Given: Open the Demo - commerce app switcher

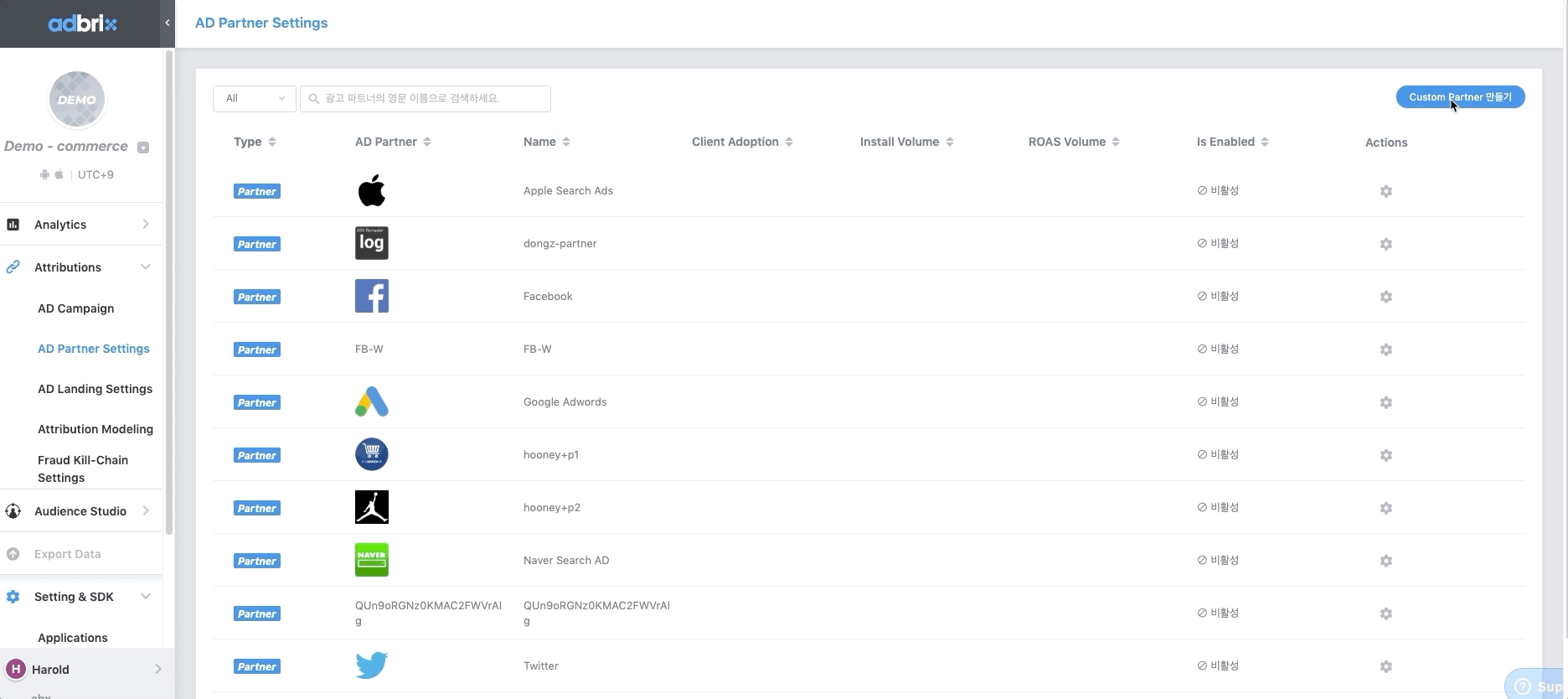Looking at the screenshot, I should [x=143, y=148].
